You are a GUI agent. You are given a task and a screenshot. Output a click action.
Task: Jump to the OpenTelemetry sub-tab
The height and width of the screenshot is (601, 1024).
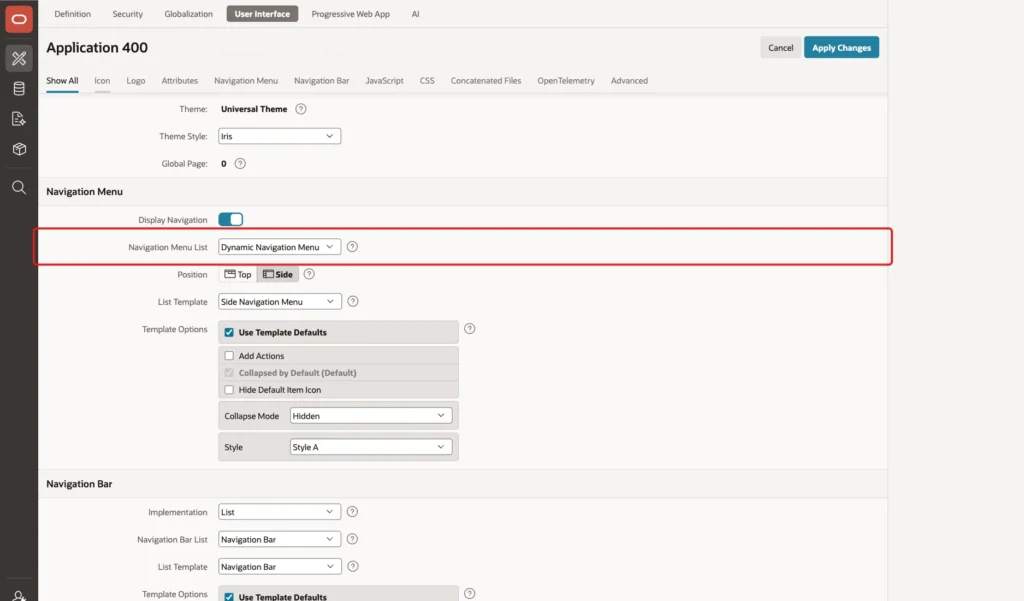[x=566, y=81]
